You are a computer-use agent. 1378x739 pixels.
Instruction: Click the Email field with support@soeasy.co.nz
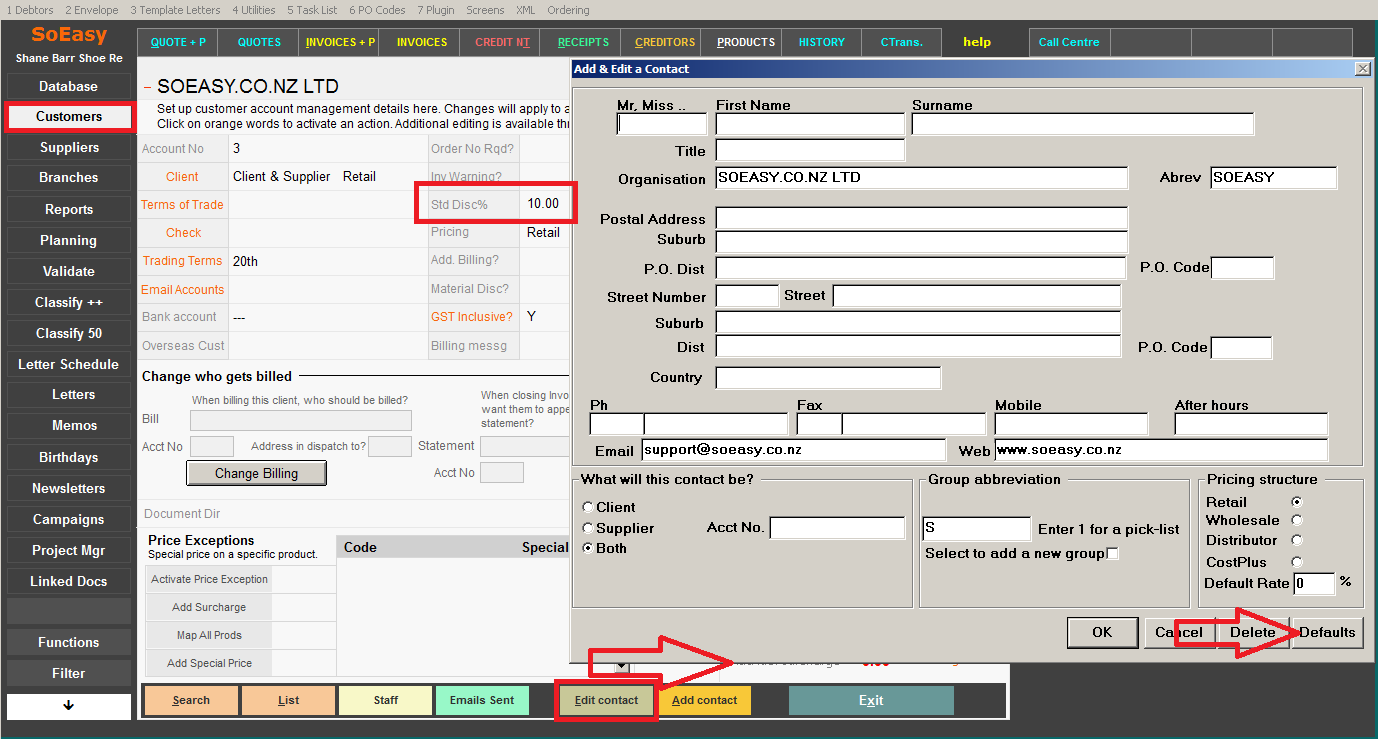click(794, 450)
